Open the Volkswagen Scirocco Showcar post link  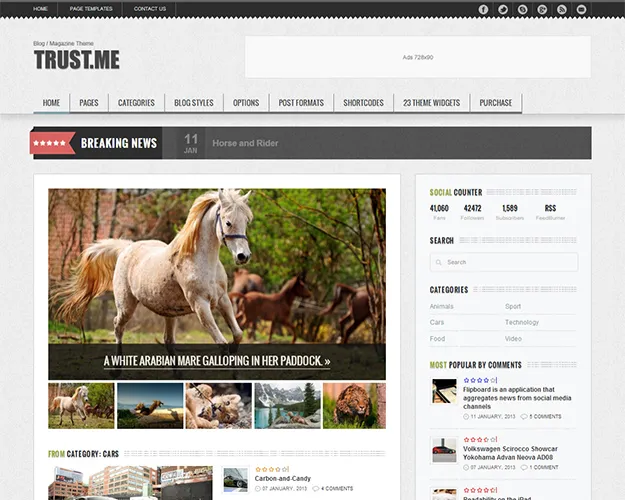pyautogui.click(x=510, y=453)
